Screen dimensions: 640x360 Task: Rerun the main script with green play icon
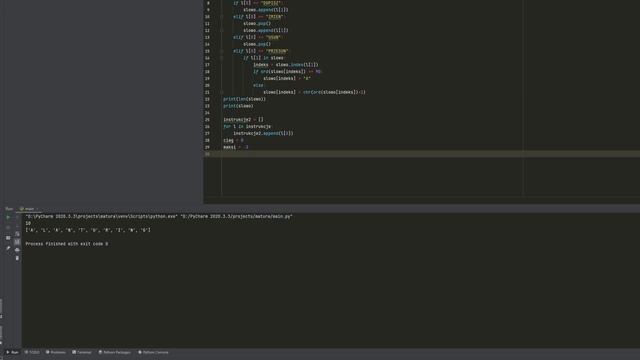(8, 217)
